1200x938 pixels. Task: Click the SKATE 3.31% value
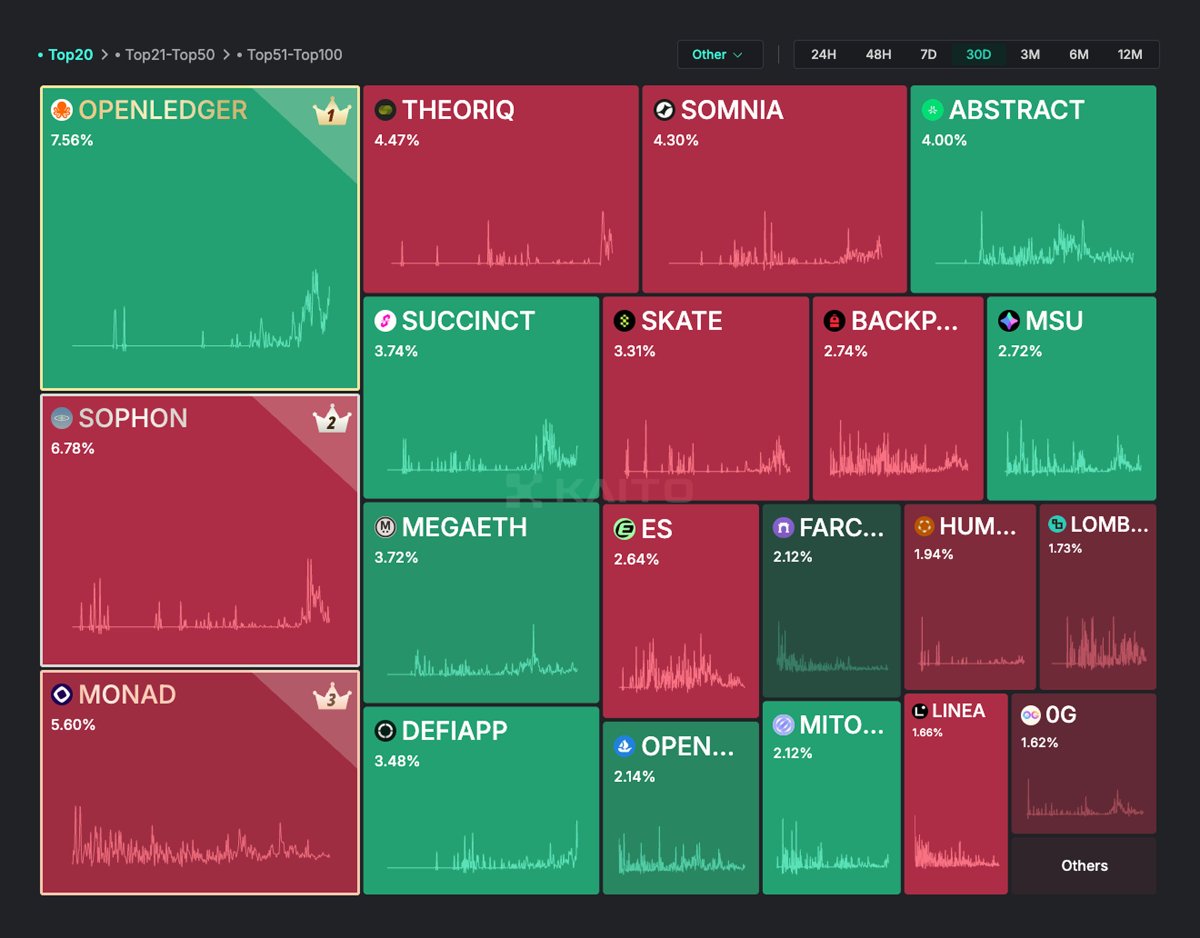point(636,351)
